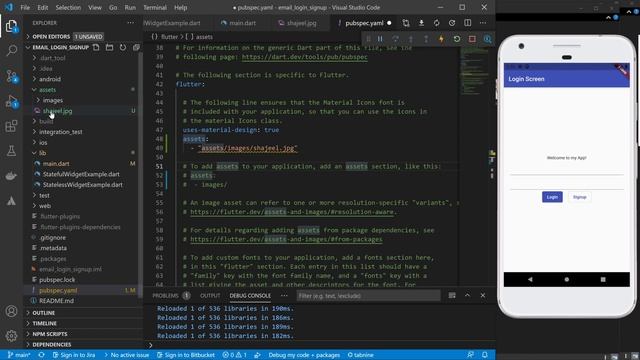The height and width of the screenshot is (360, 640).
Task: Tap the emulator Android home button
Action: click(x=566, y=280)
